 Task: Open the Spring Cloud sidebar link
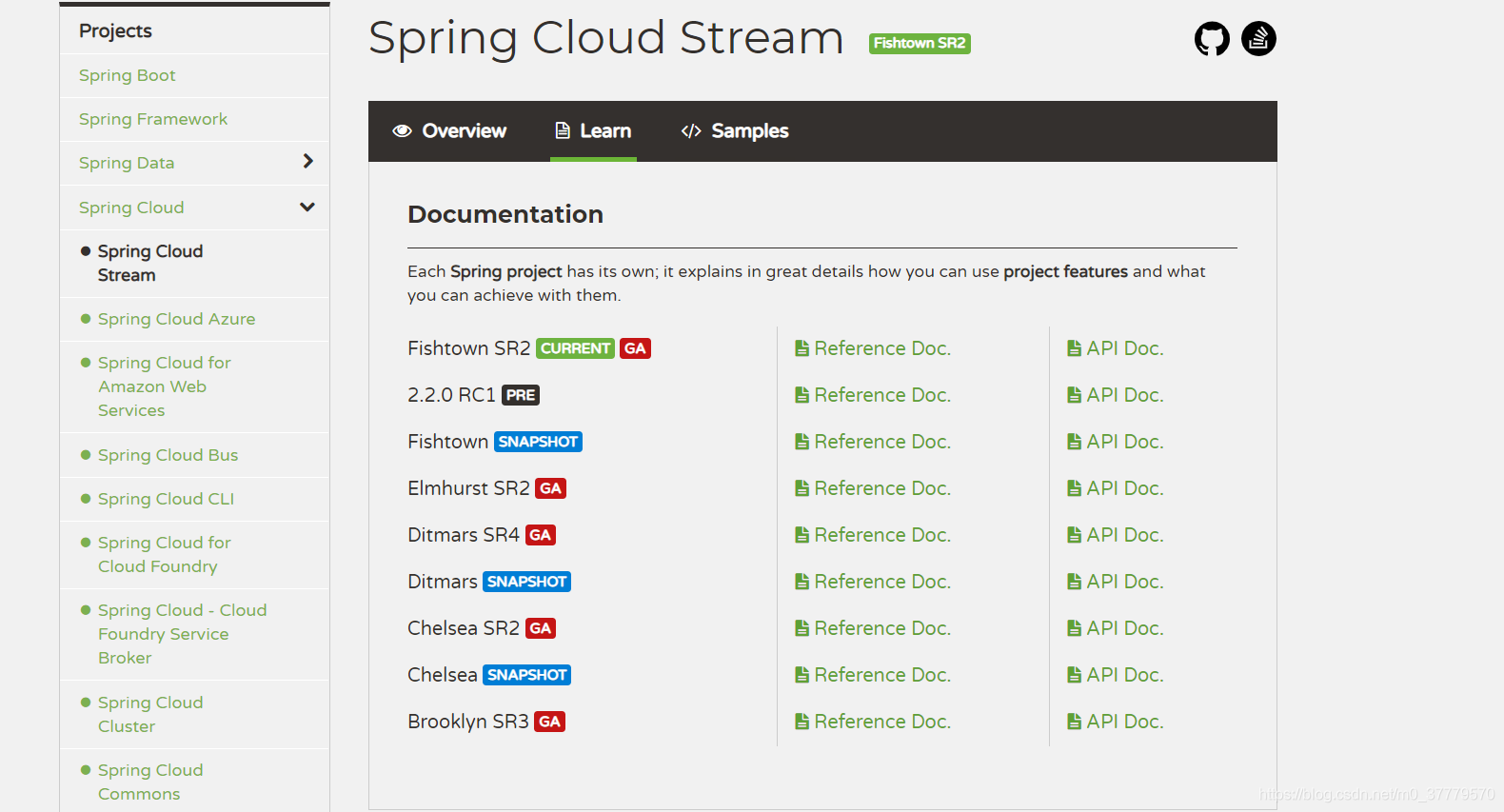(131, 208)
